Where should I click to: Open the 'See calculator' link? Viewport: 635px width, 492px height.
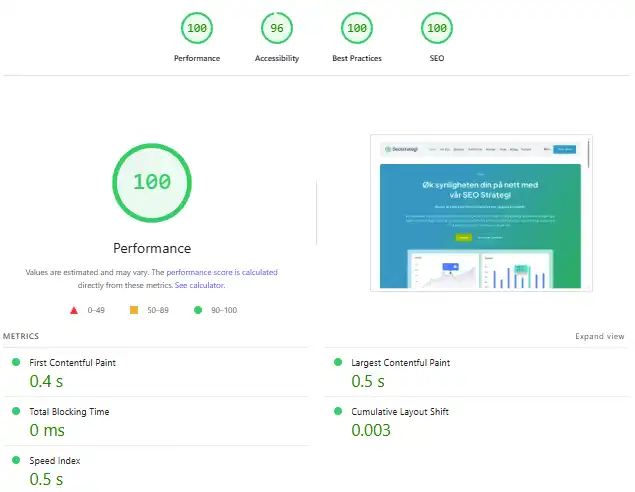tap(199, 285)
